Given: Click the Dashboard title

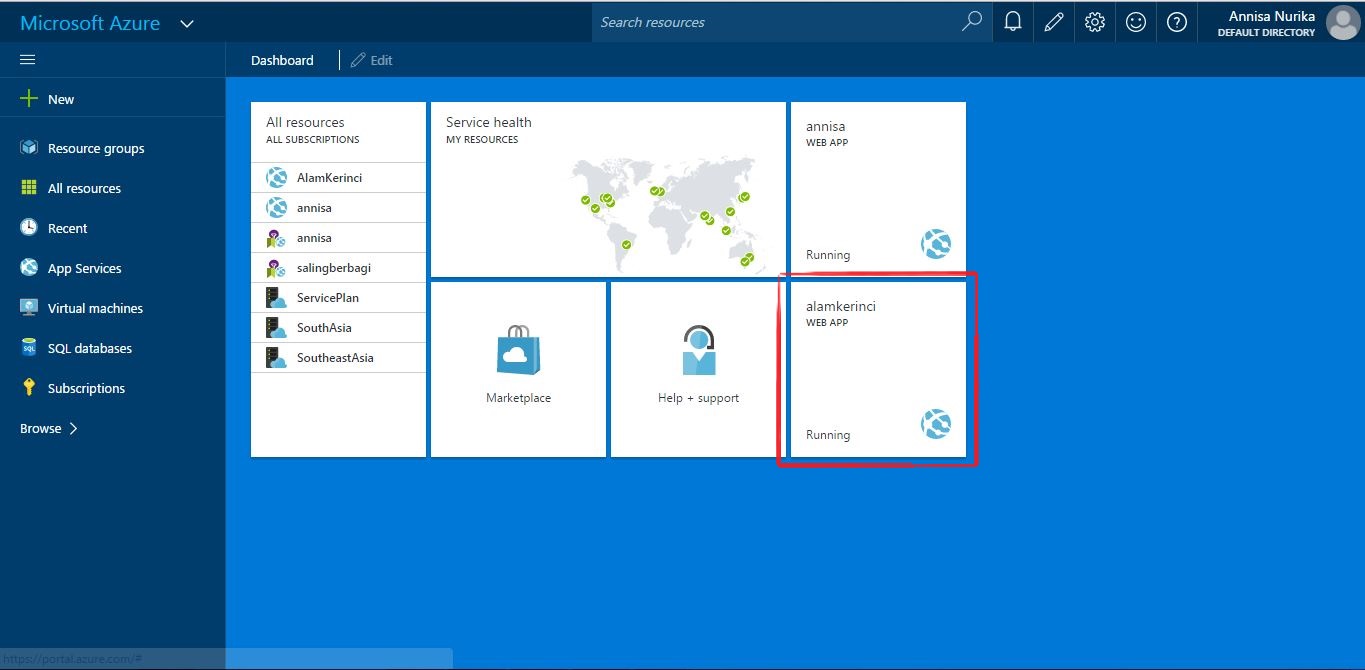Looking at the screenshot, I should pos(282,60).
